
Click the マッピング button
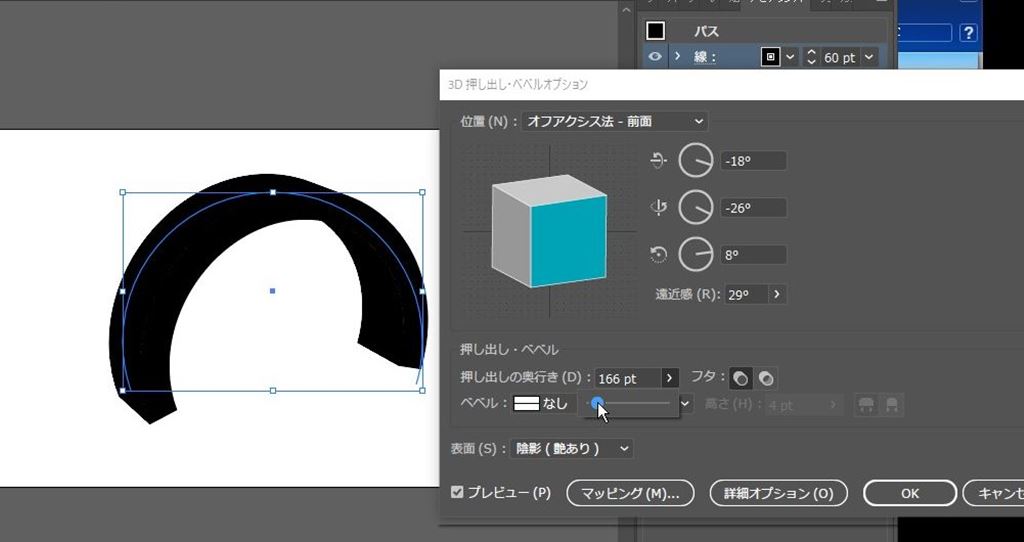tap(629, 493)
